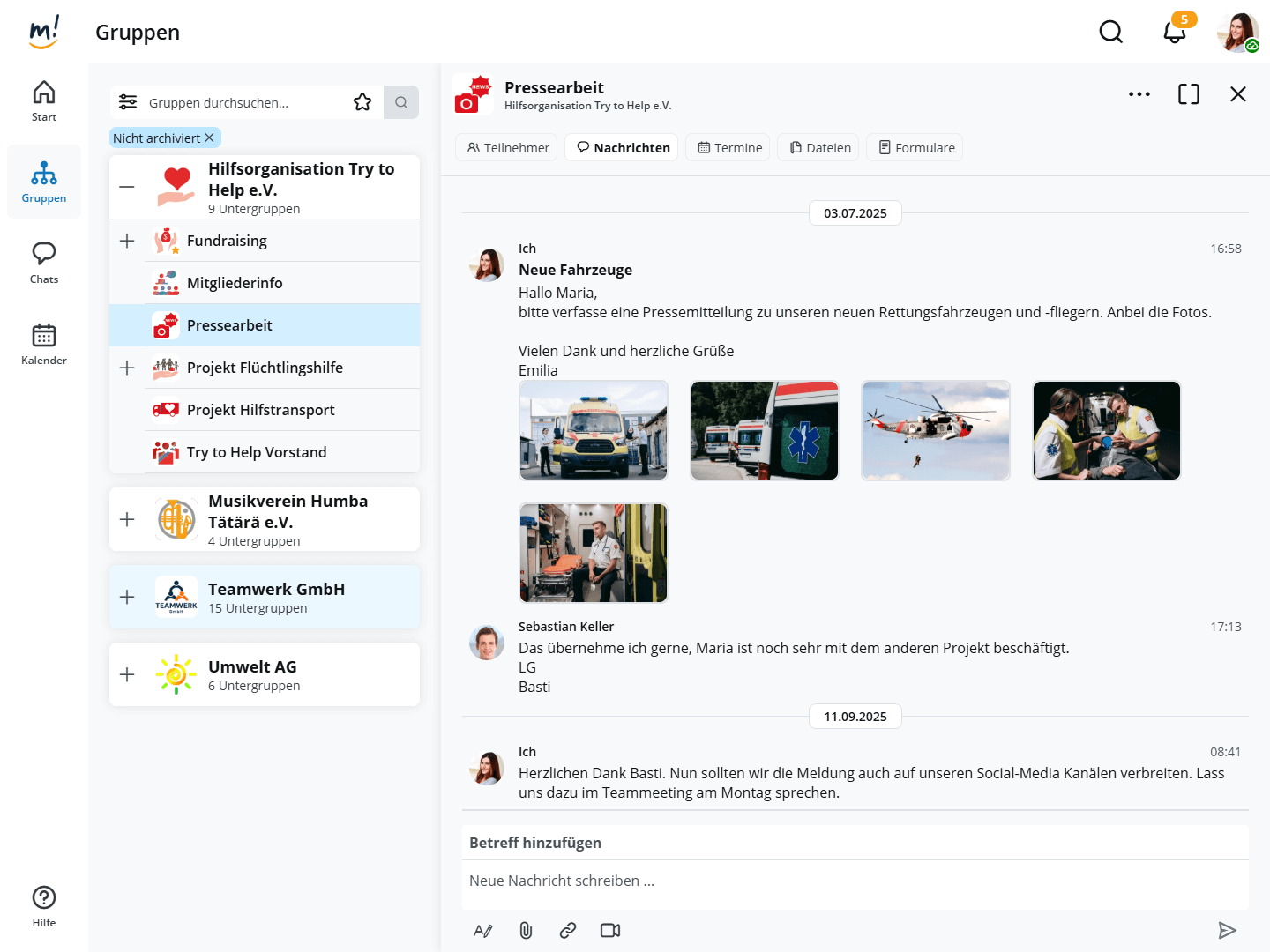Send the message with the arrow icon
This screenshot has width=1270, height=952.
pyautogui.click(x=1227, y=930)
